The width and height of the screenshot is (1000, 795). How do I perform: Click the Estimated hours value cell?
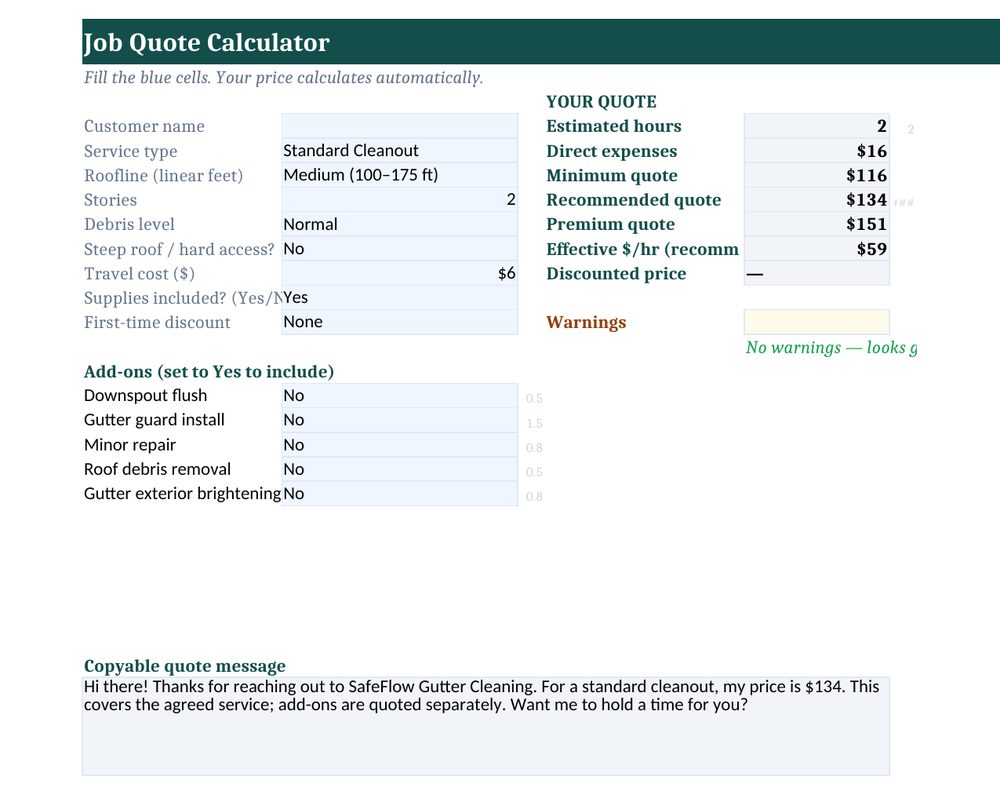(816, 126)
